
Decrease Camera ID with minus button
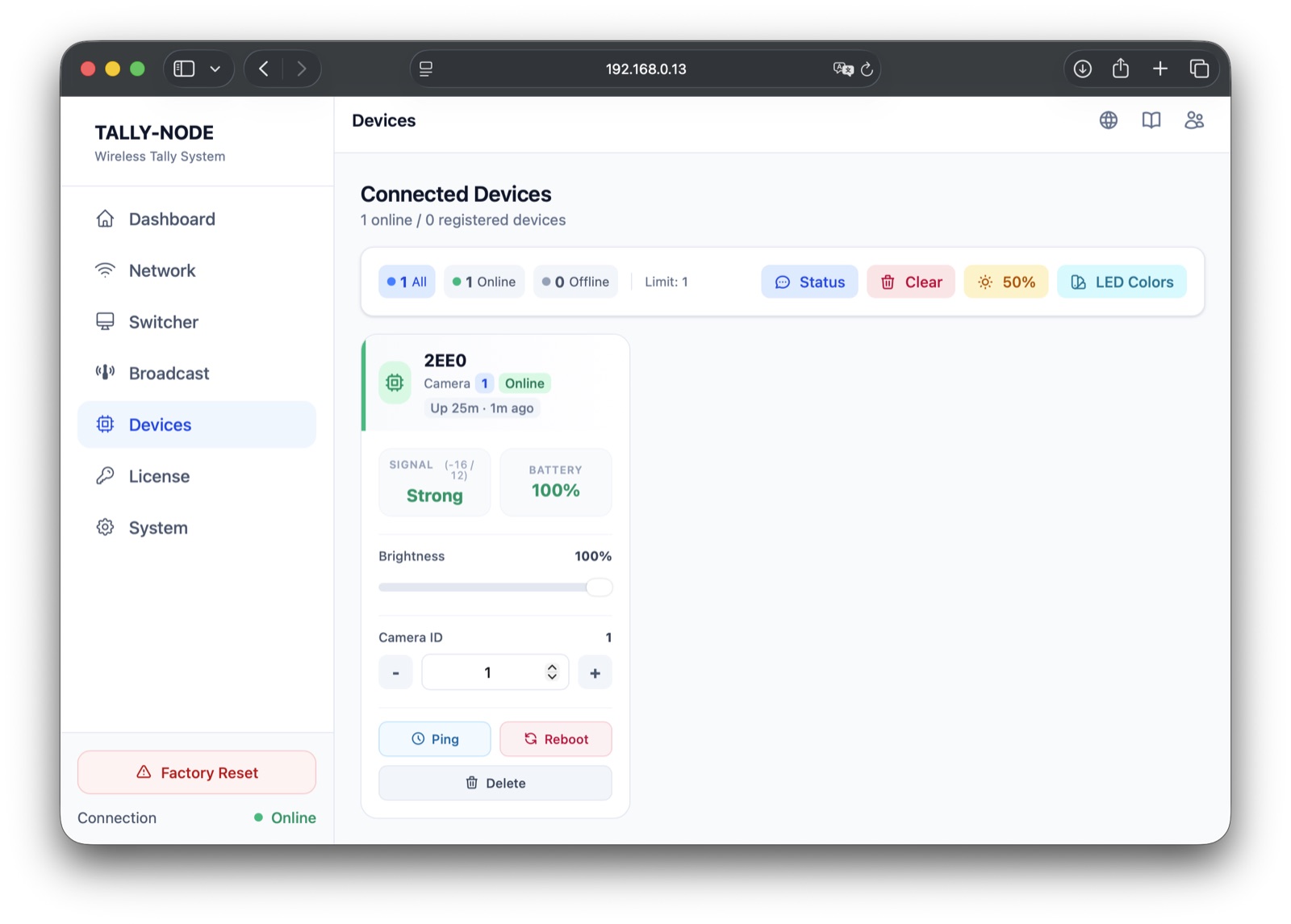(395, 672)
